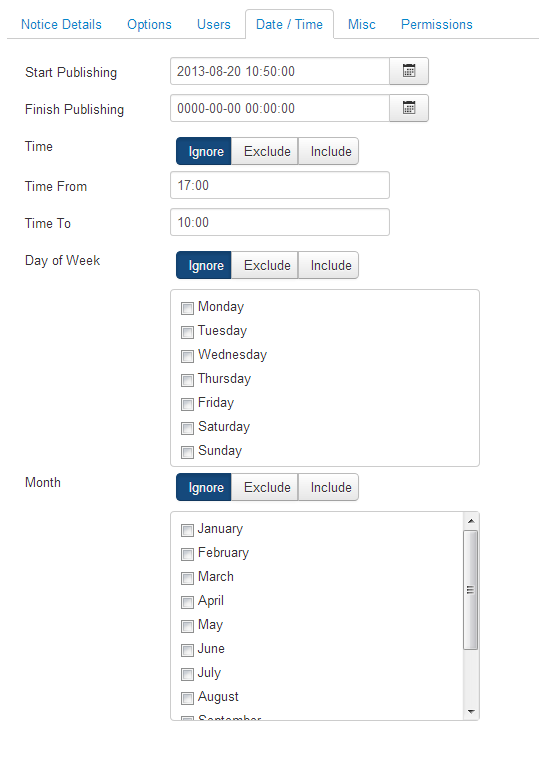Viewport: 539px width, 757px height.
Task: Click the Start Publishing date field
Action: pos(280,71)
